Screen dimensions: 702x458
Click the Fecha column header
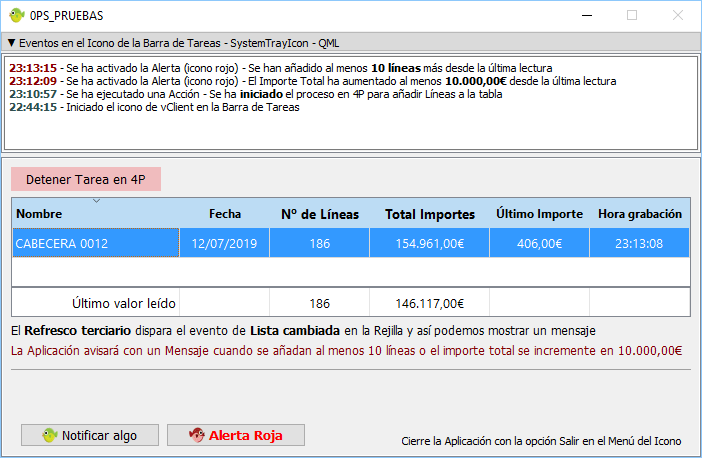225,214
